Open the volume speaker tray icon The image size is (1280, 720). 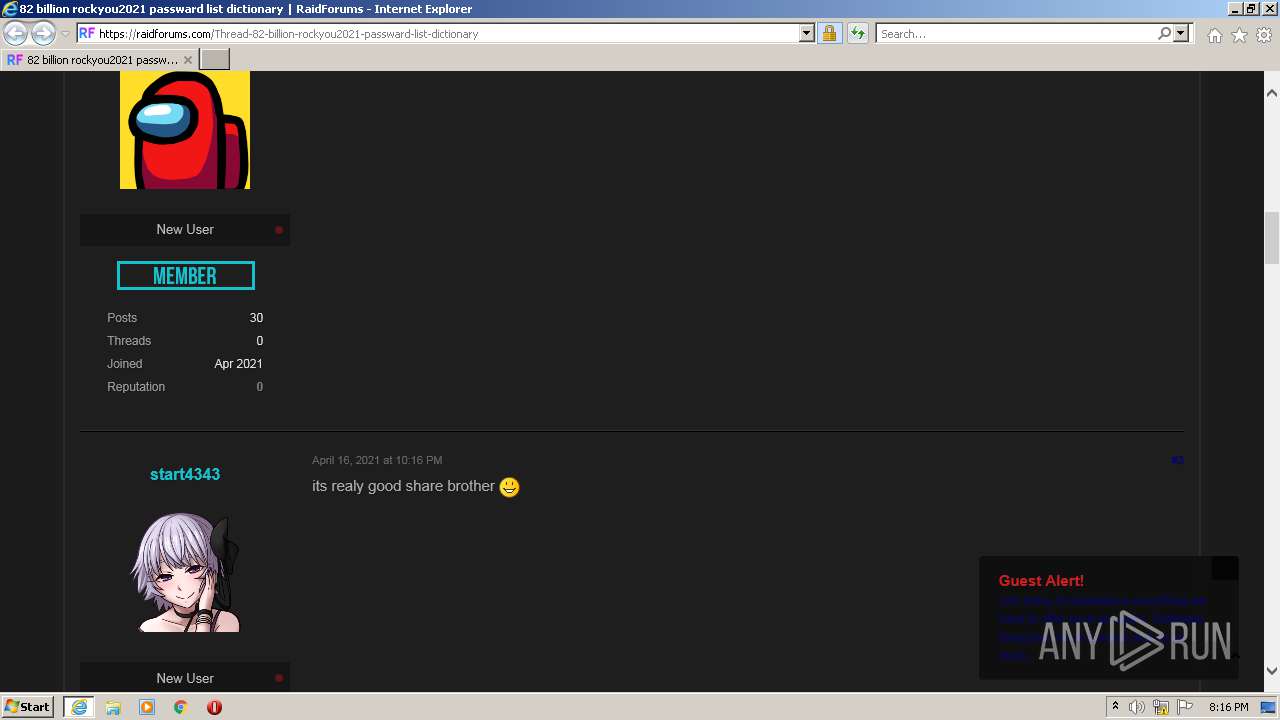point(1137,707)
